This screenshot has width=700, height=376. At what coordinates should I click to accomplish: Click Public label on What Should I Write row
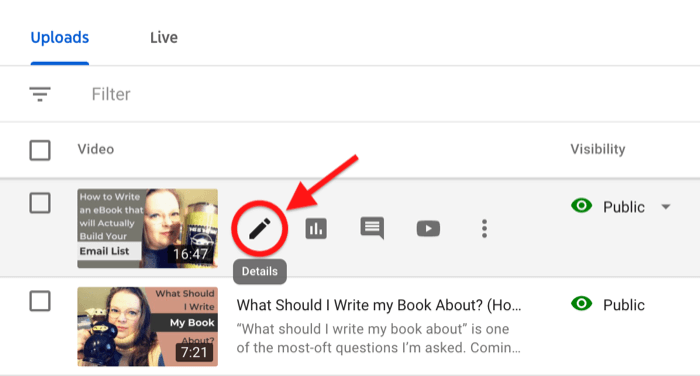(624, 305)
